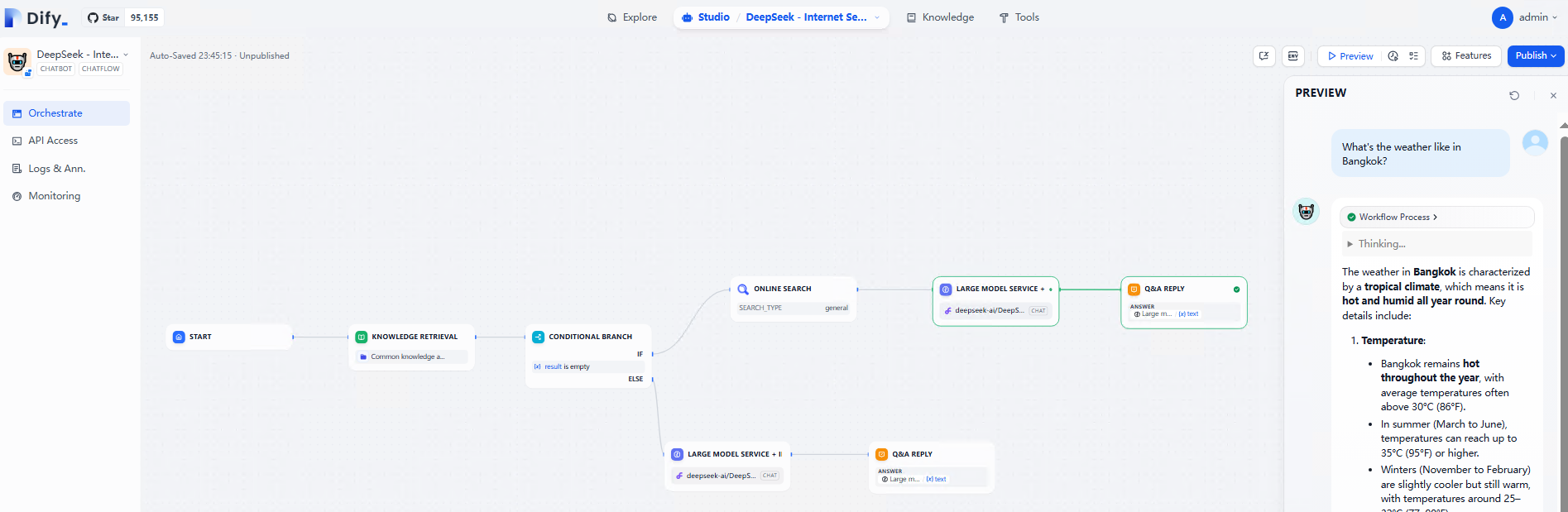1568x512 pixels.
Task: Click the Common knowledge dataset entry
Action: coord(411,356)
